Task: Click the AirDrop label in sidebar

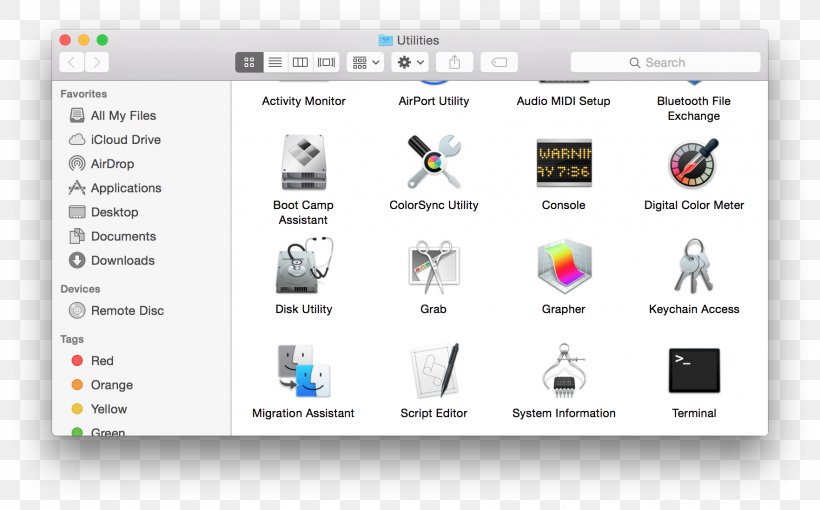Action: tap(112, 164)
